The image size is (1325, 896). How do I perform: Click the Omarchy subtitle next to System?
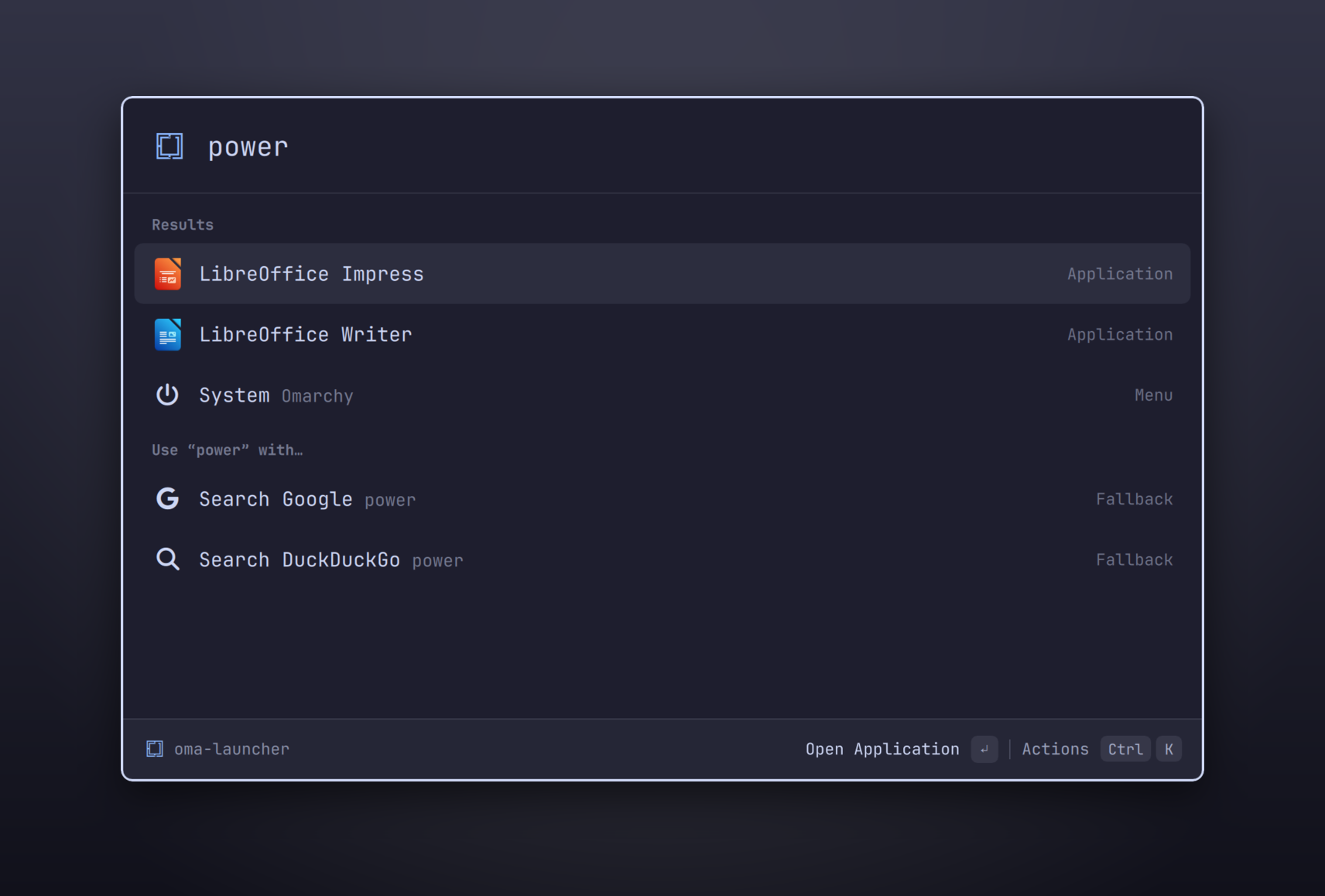tap(317, 396)
